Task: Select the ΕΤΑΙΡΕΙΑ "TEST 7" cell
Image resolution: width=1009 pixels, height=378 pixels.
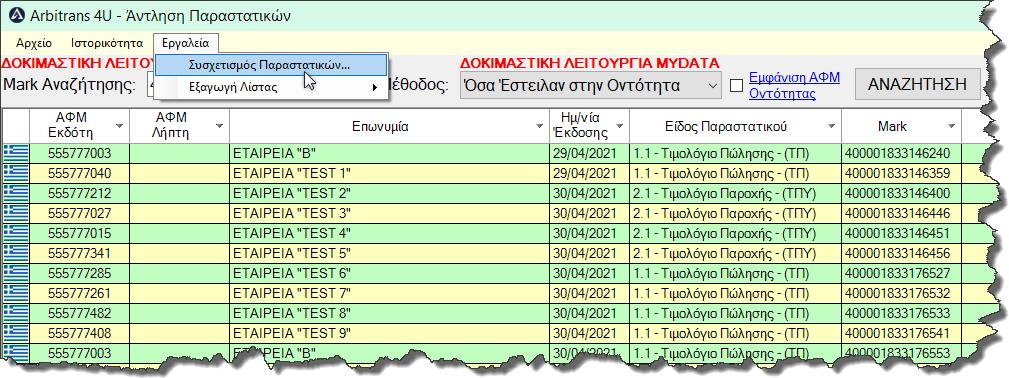Action: click(x=389, y=294)
